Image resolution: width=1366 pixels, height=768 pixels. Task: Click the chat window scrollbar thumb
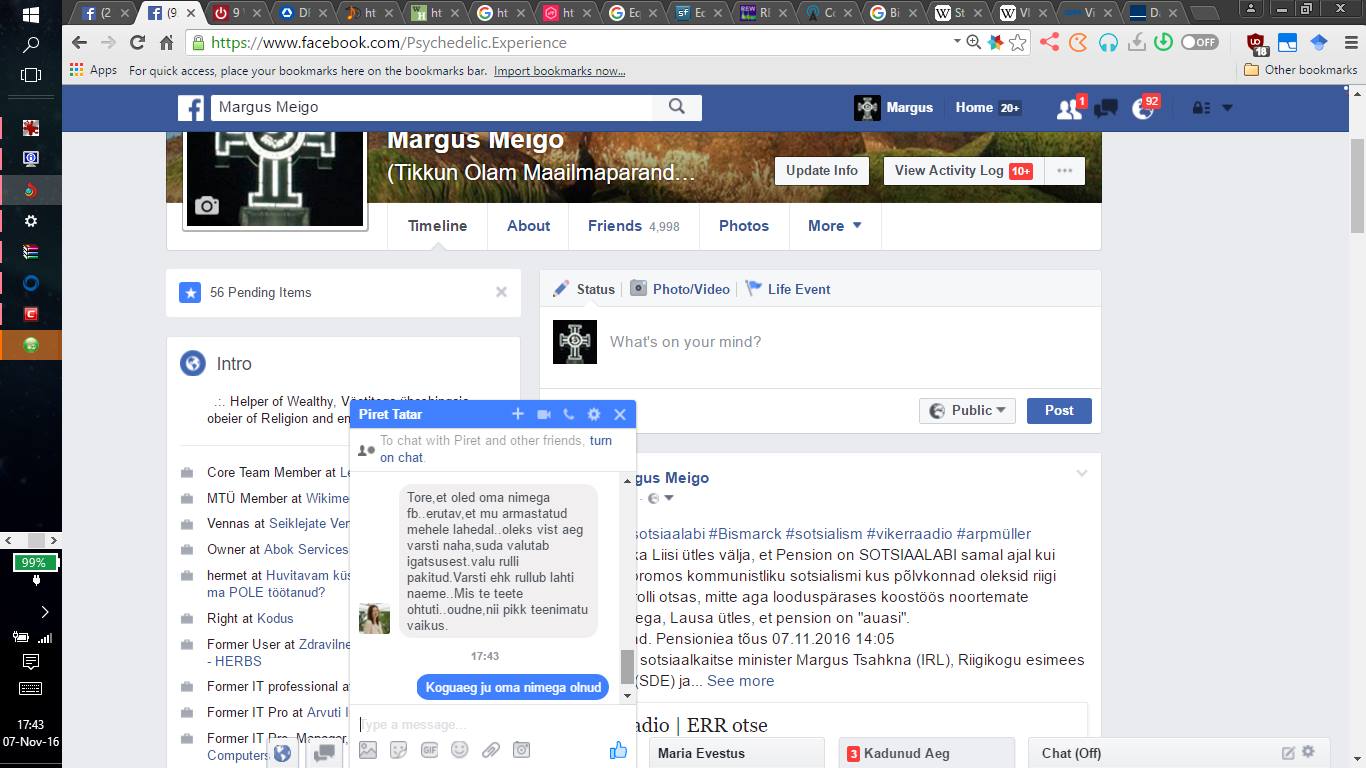point(627,665)
